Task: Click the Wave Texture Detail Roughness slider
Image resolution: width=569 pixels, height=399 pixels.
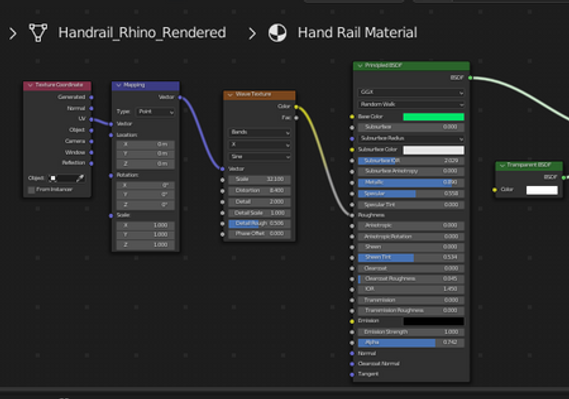Action: coord(259,224)
